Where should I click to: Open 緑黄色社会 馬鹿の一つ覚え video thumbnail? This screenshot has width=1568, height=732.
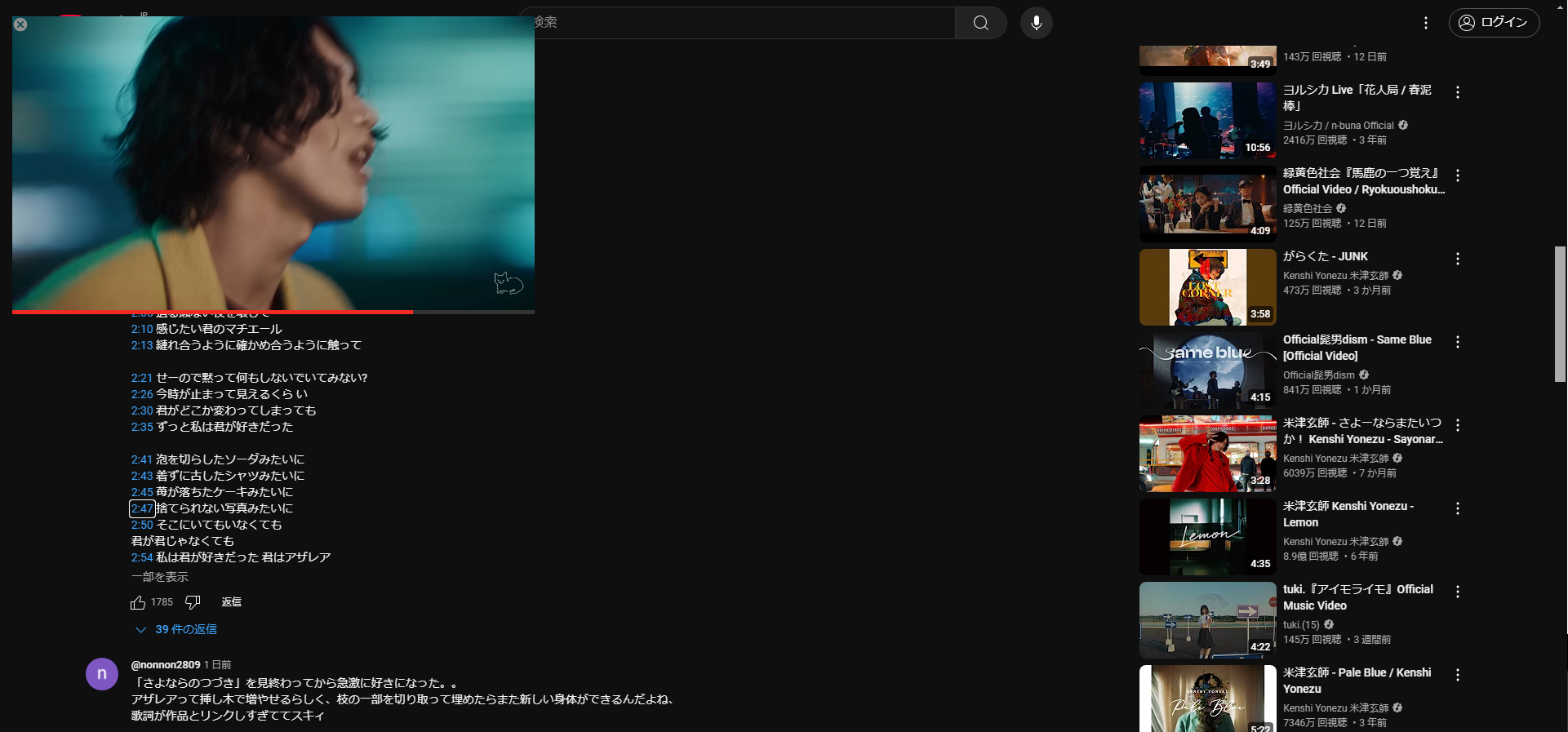coord(1207,204)
